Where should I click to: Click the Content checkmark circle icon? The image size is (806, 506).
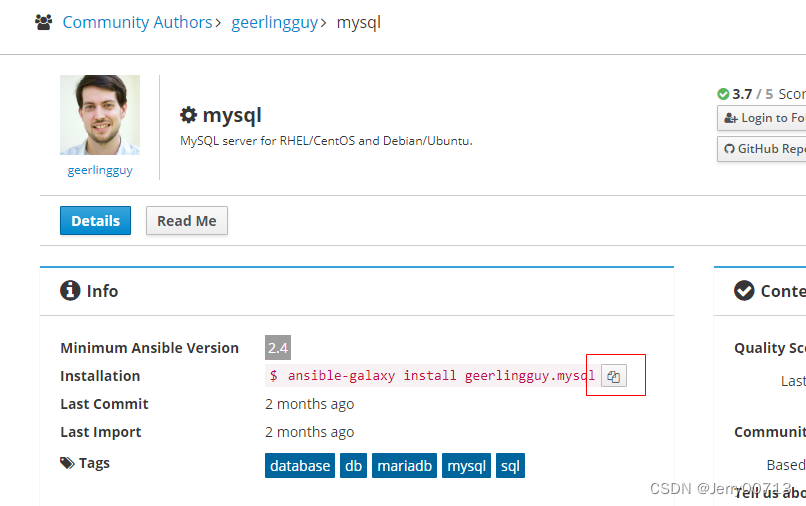744,291
